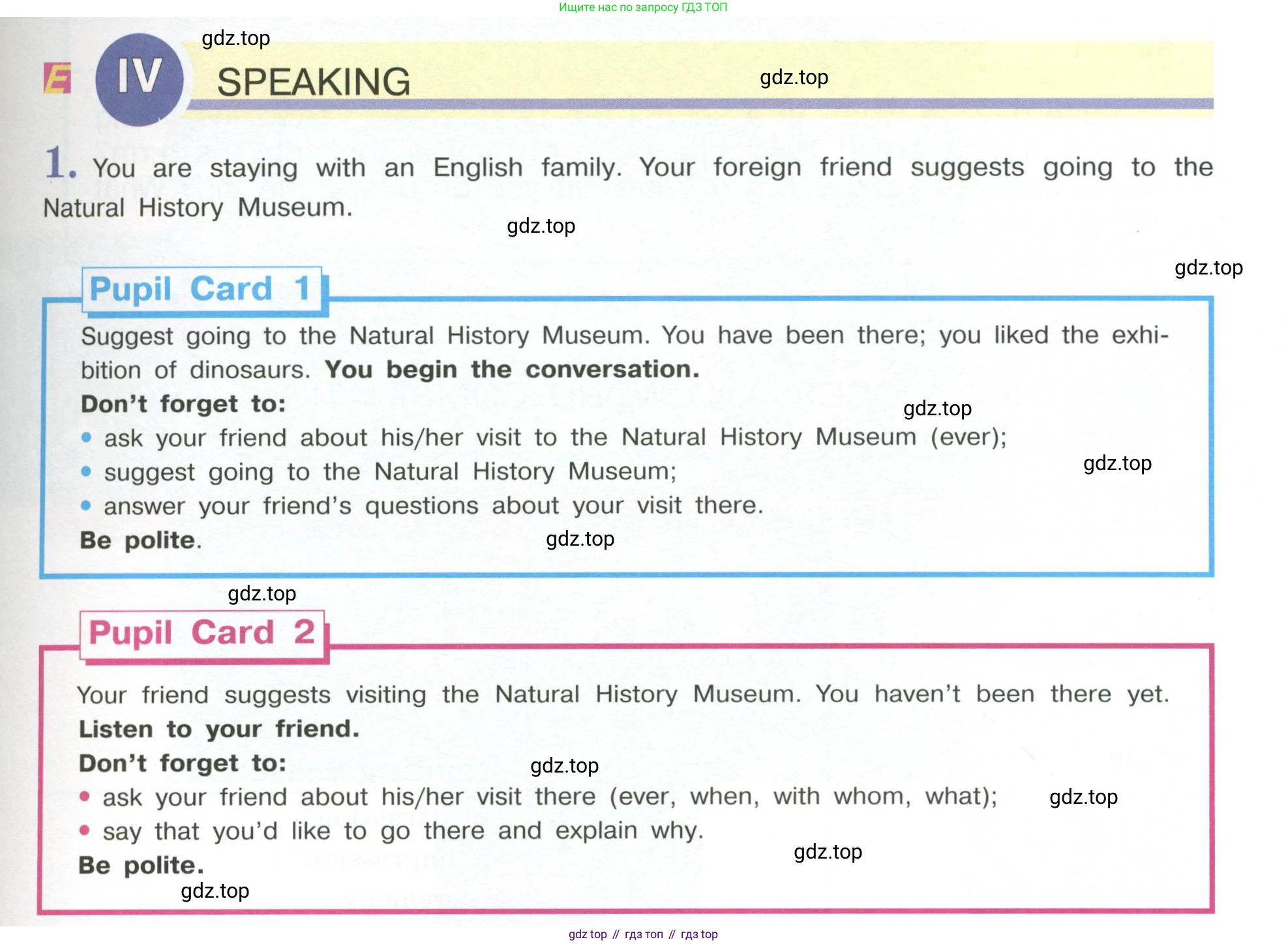Click the first blue bullet in Card 1
Viewport: 1288px width, 944px height.
click(86, 437)
